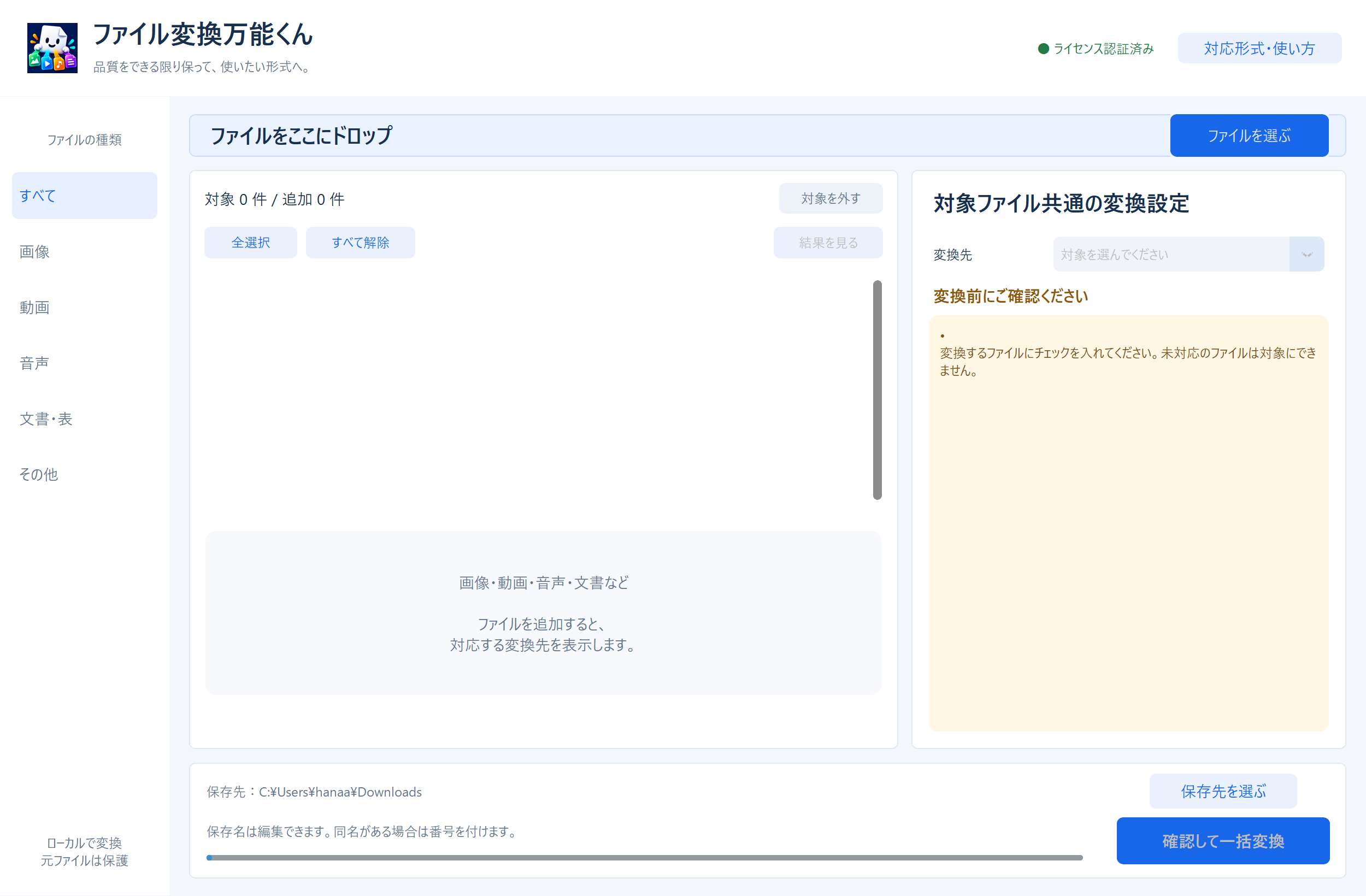Click 確認して一括変換 convert button
1366x896 pixels.
click(1223, 841)
